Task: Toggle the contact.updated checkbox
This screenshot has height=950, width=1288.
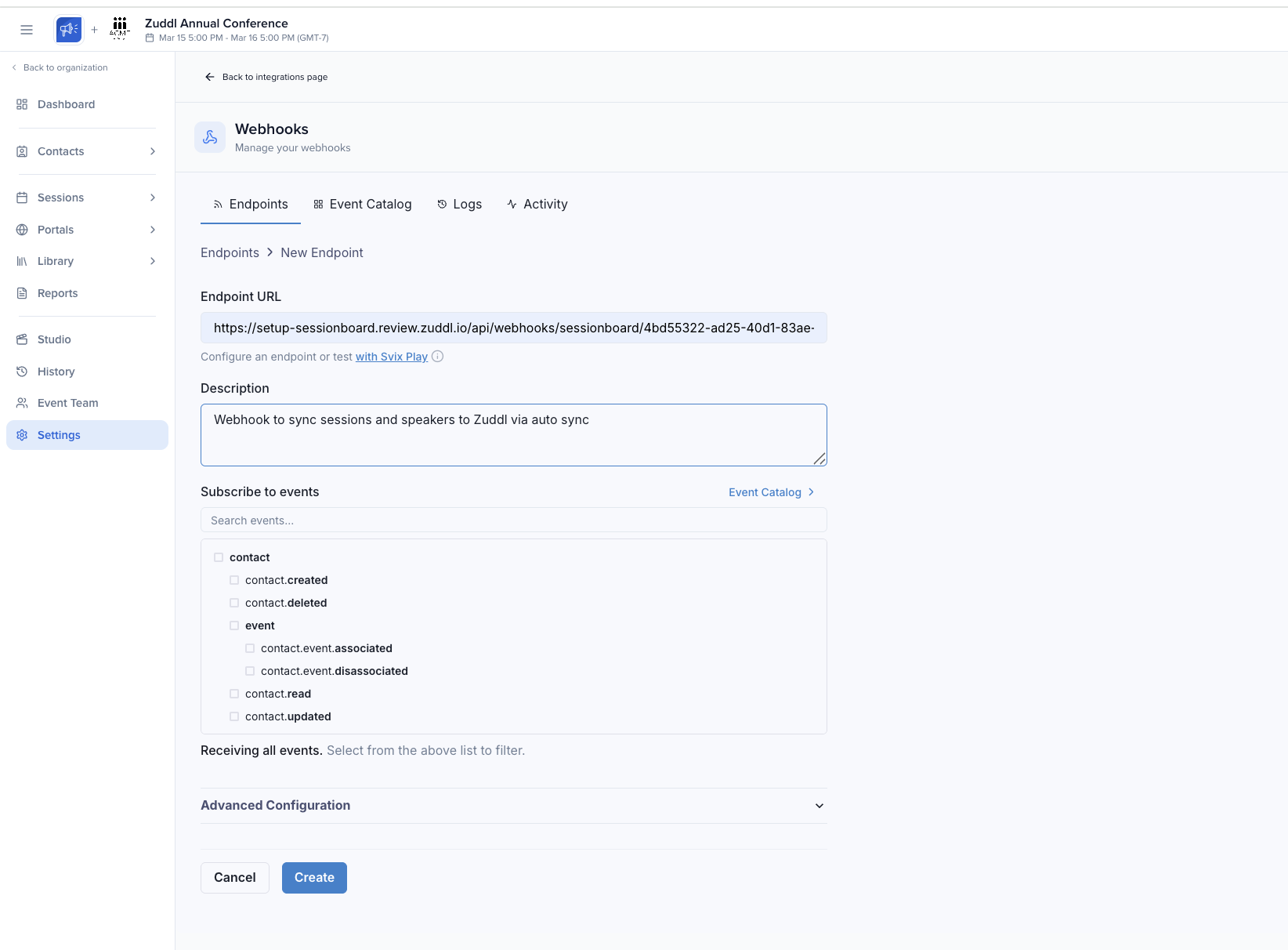Action: (x=234, y=716)
